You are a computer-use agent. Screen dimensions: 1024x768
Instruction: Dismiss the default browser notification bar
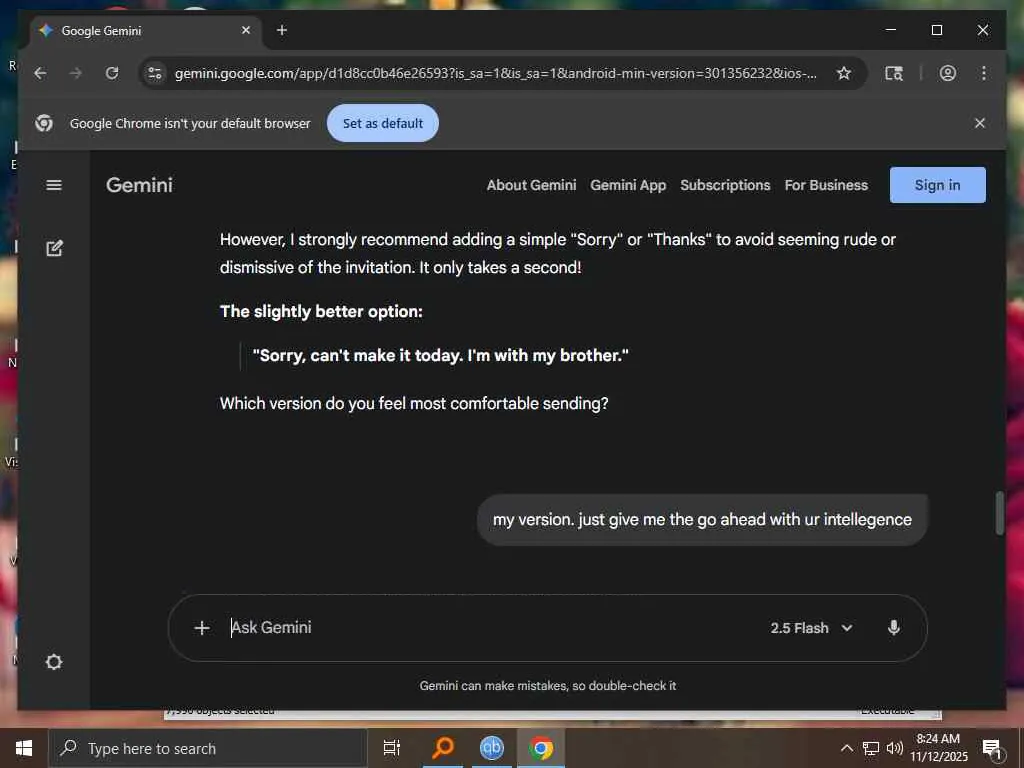pos(980,123)
